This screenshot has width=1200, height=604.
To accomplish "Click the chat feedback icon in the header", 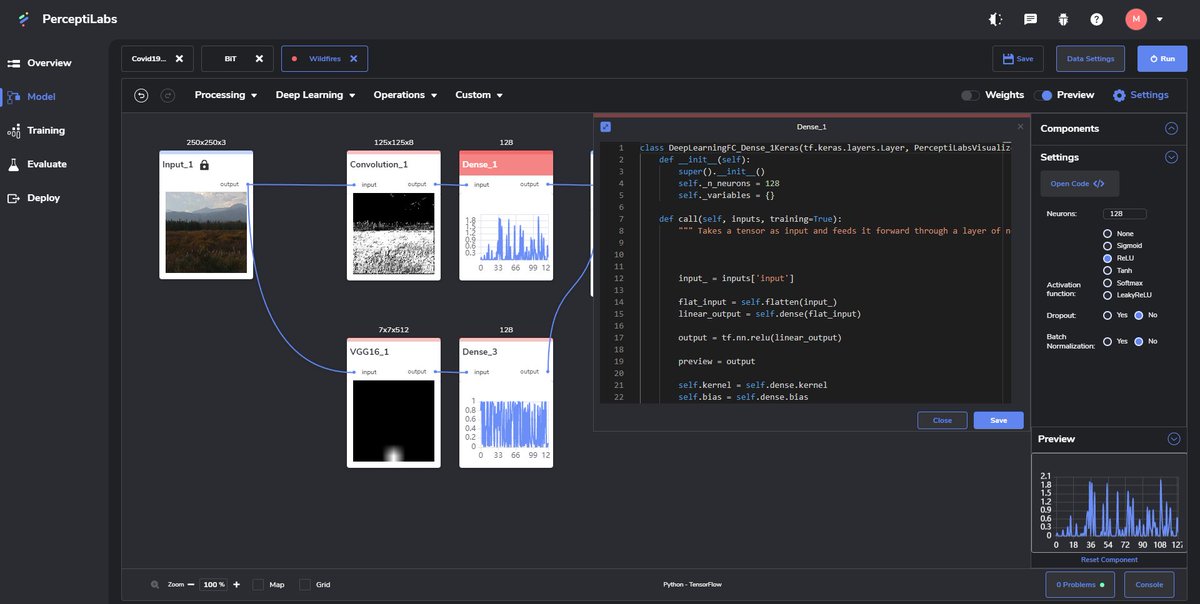I will [x=1029, y=18].
